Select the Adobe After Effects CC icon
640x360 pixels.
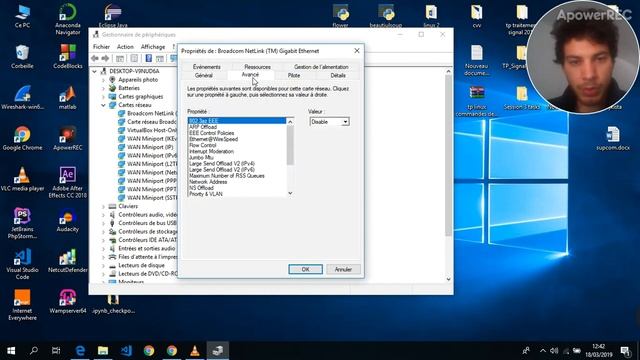tap(67, 182)
